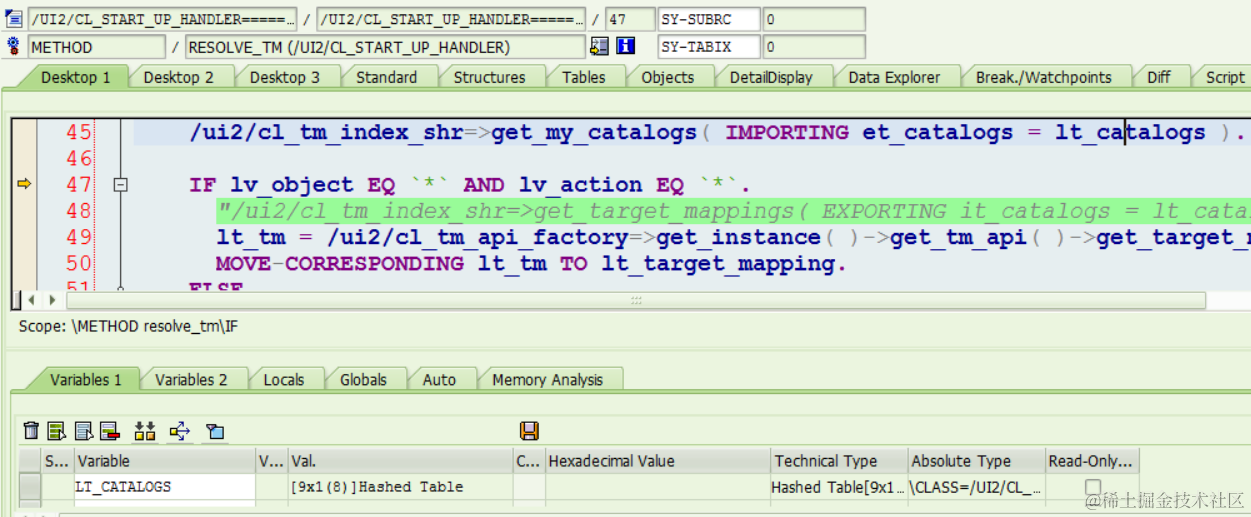This screenshot has height=517, width=1251.
Task: Click the SY-SUBRC value field
Action: 813,19
